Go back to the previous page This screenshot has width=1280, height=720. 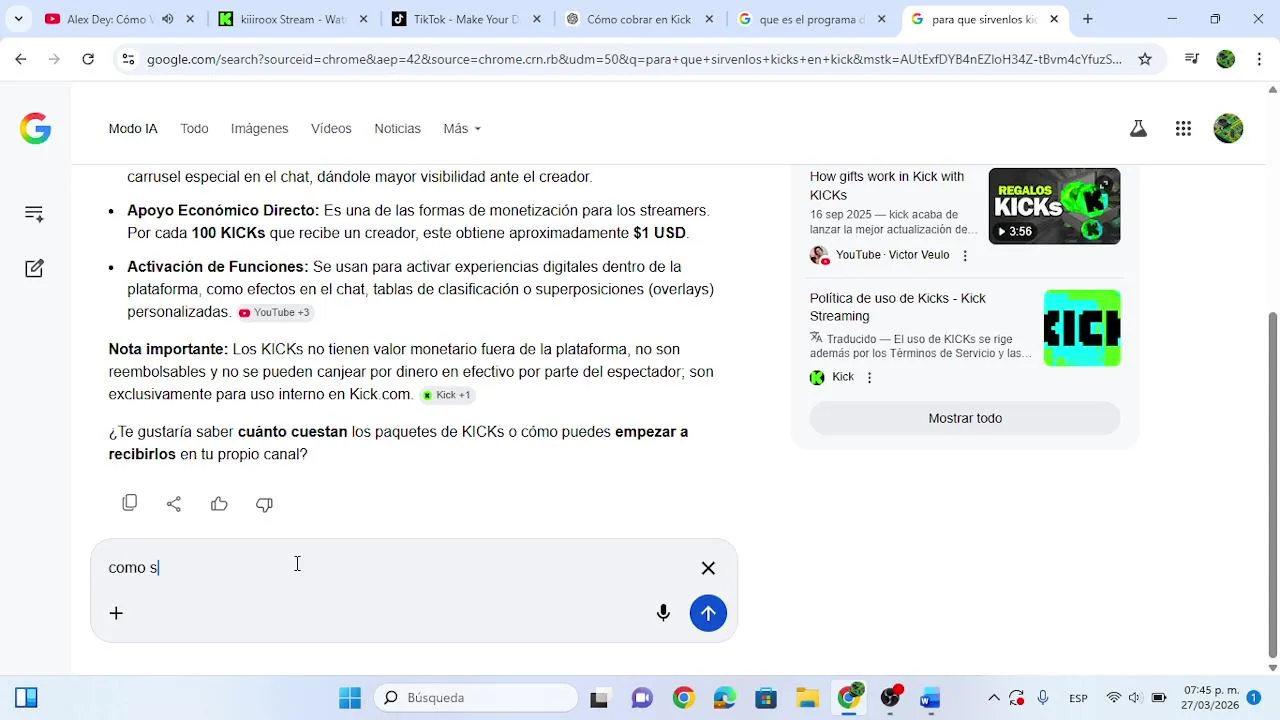(20, 59)
